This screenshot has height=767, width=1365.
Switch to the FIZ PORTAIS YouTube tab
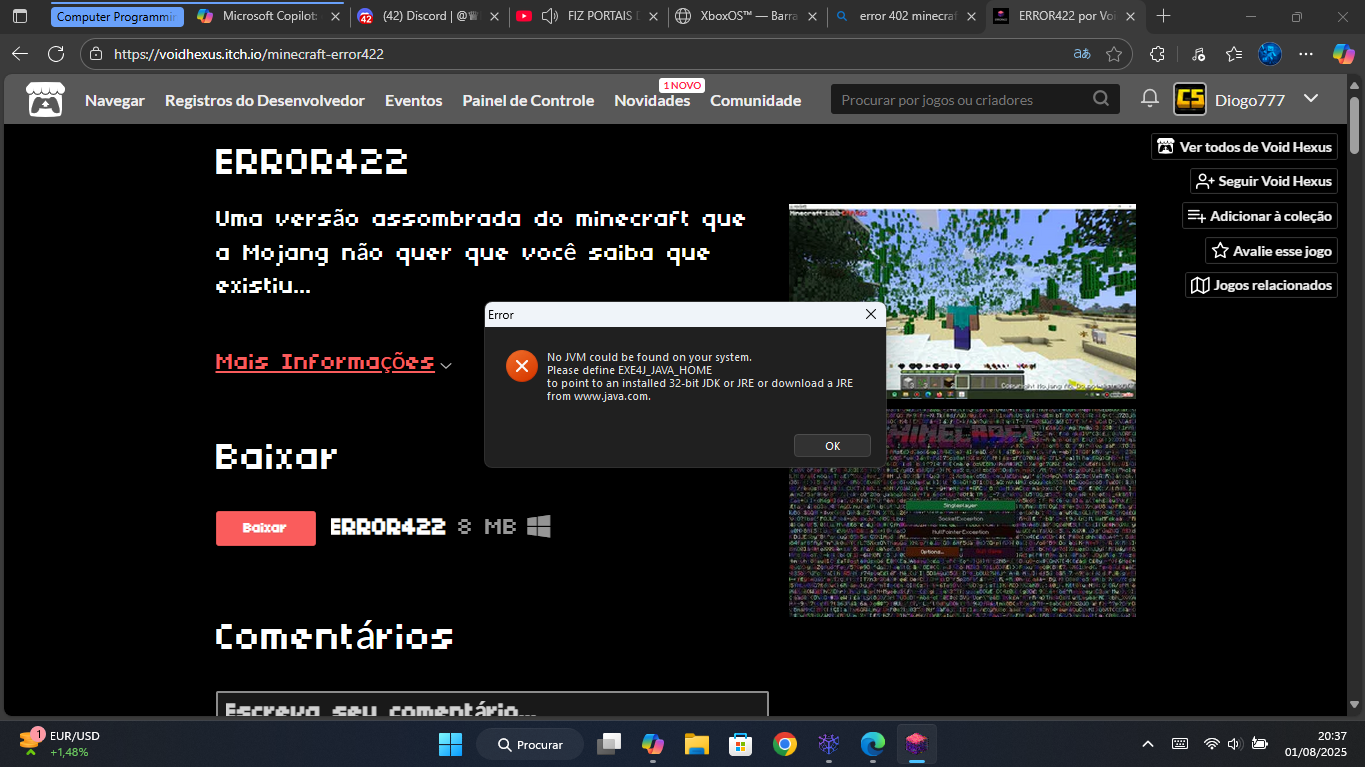pyautogui.click(x=586, y=16)
